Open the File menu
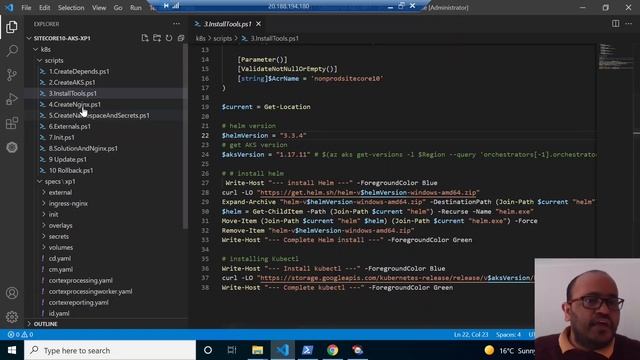The height and width of the screenshot is (360, 640). pyautogui.click(x=26, y=8)
